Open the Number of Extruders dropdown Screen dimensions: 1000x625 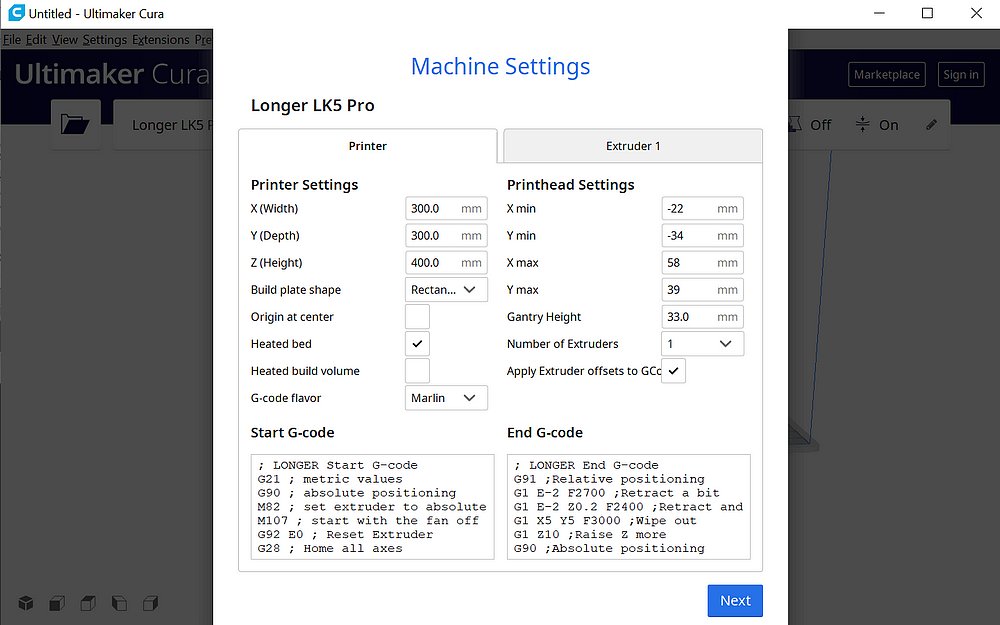702,344
